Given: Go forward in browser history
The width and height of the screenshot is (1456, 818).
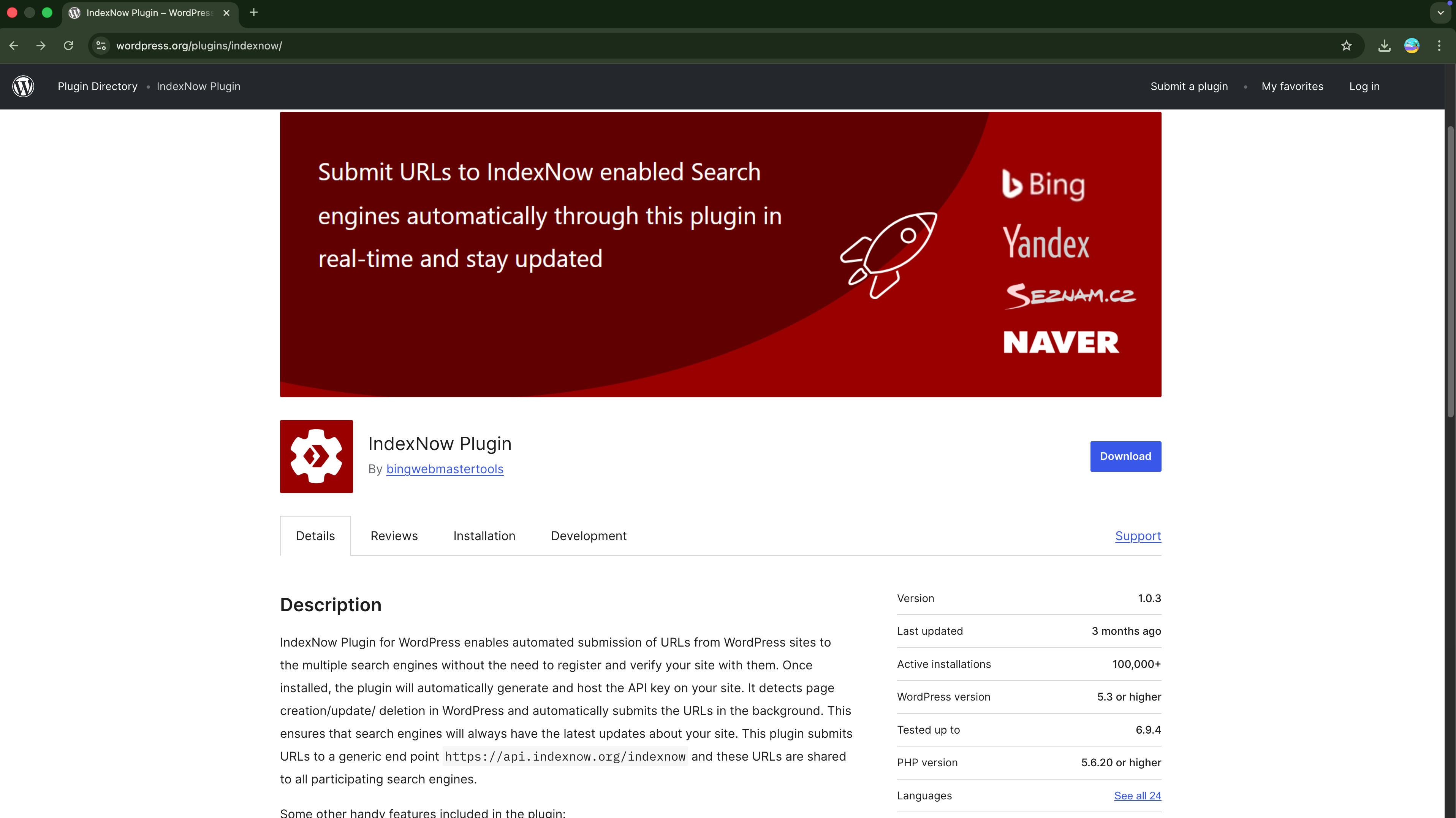Looking at the screenshot, I should click(x=41, y=46).
